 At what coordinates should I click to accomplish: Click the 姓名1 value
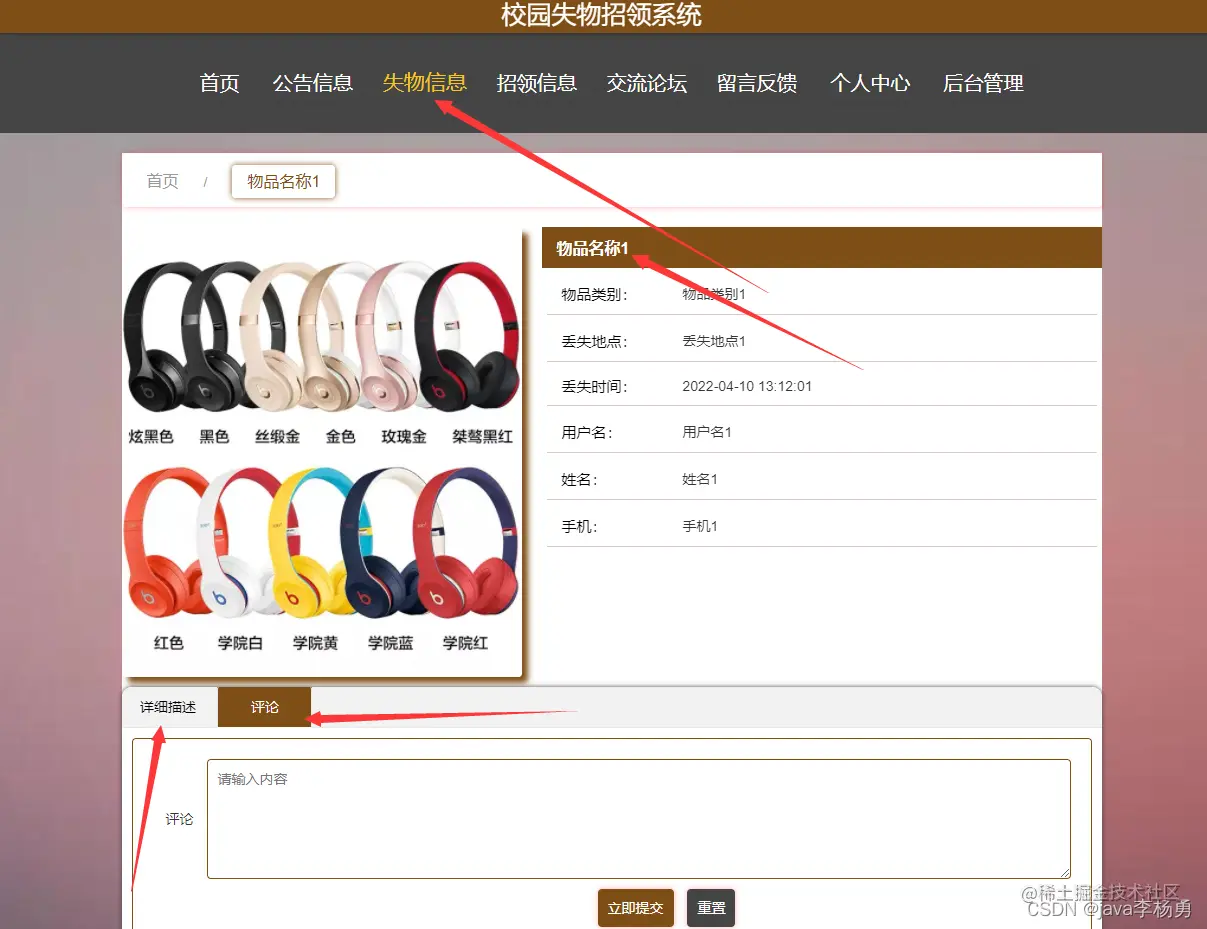click(x=700, y=479)
